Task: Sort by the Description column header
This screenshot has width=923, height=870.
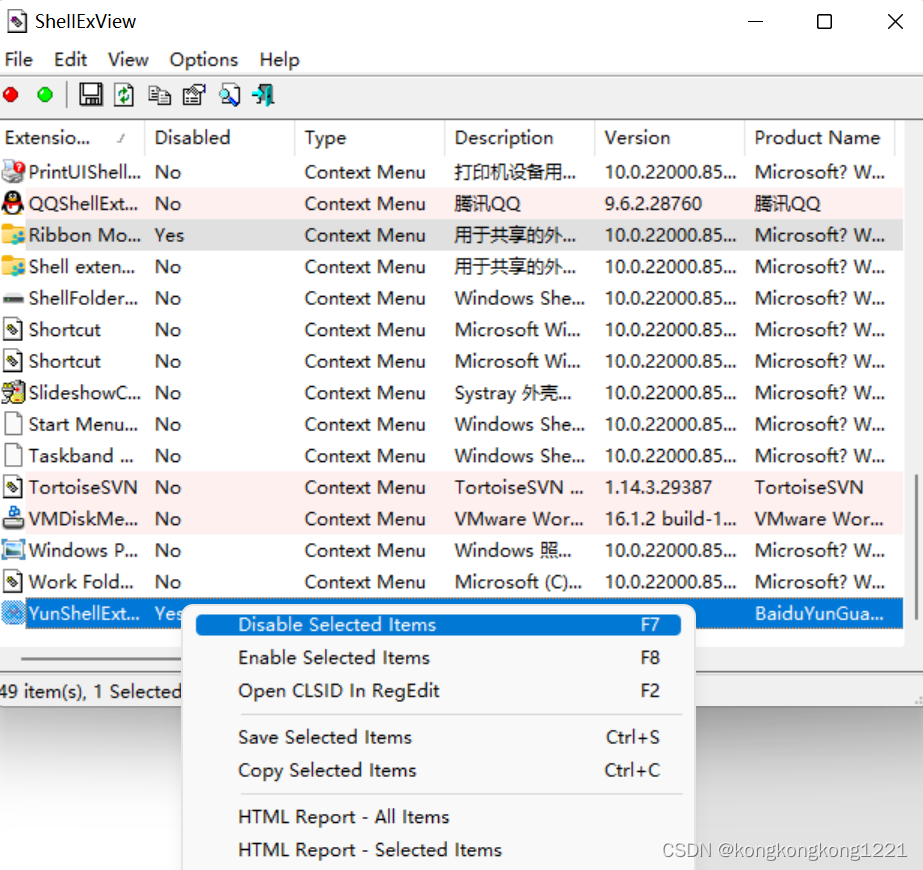Action: click(519, 138)
